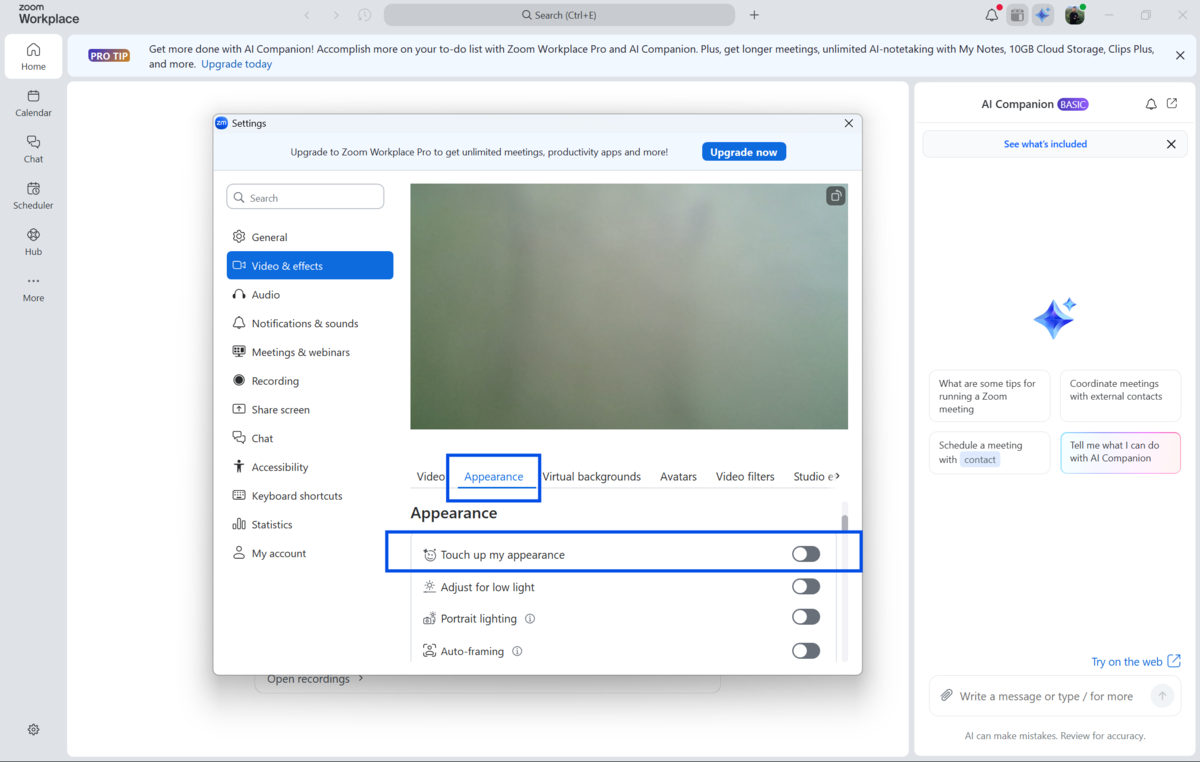1200x762 pixels.
Task: Enable Touch up my appearance toggle
Action: click(805, 554)
